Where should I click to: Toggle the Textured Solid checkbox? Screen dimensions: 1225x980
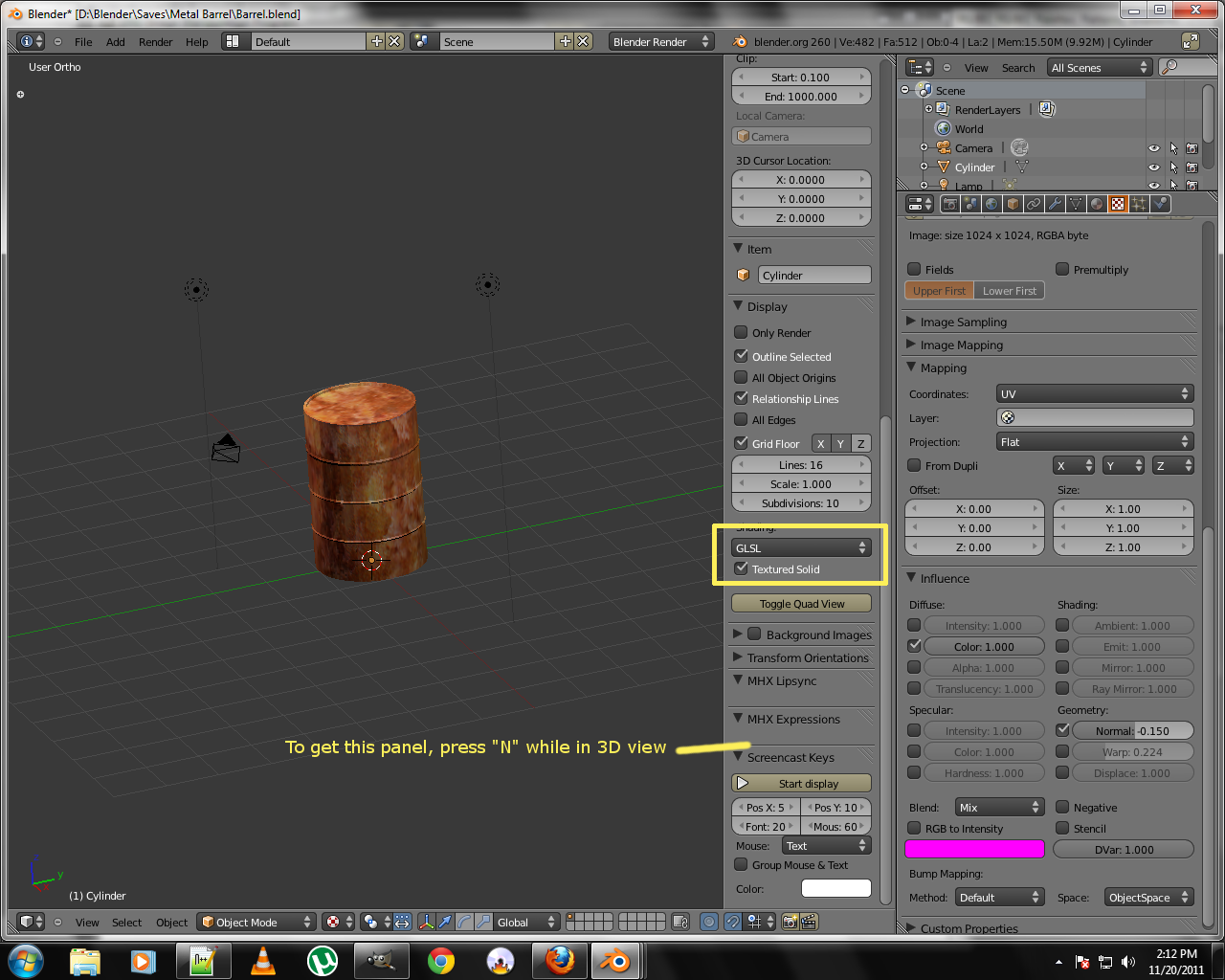click(x=741, y=568)
